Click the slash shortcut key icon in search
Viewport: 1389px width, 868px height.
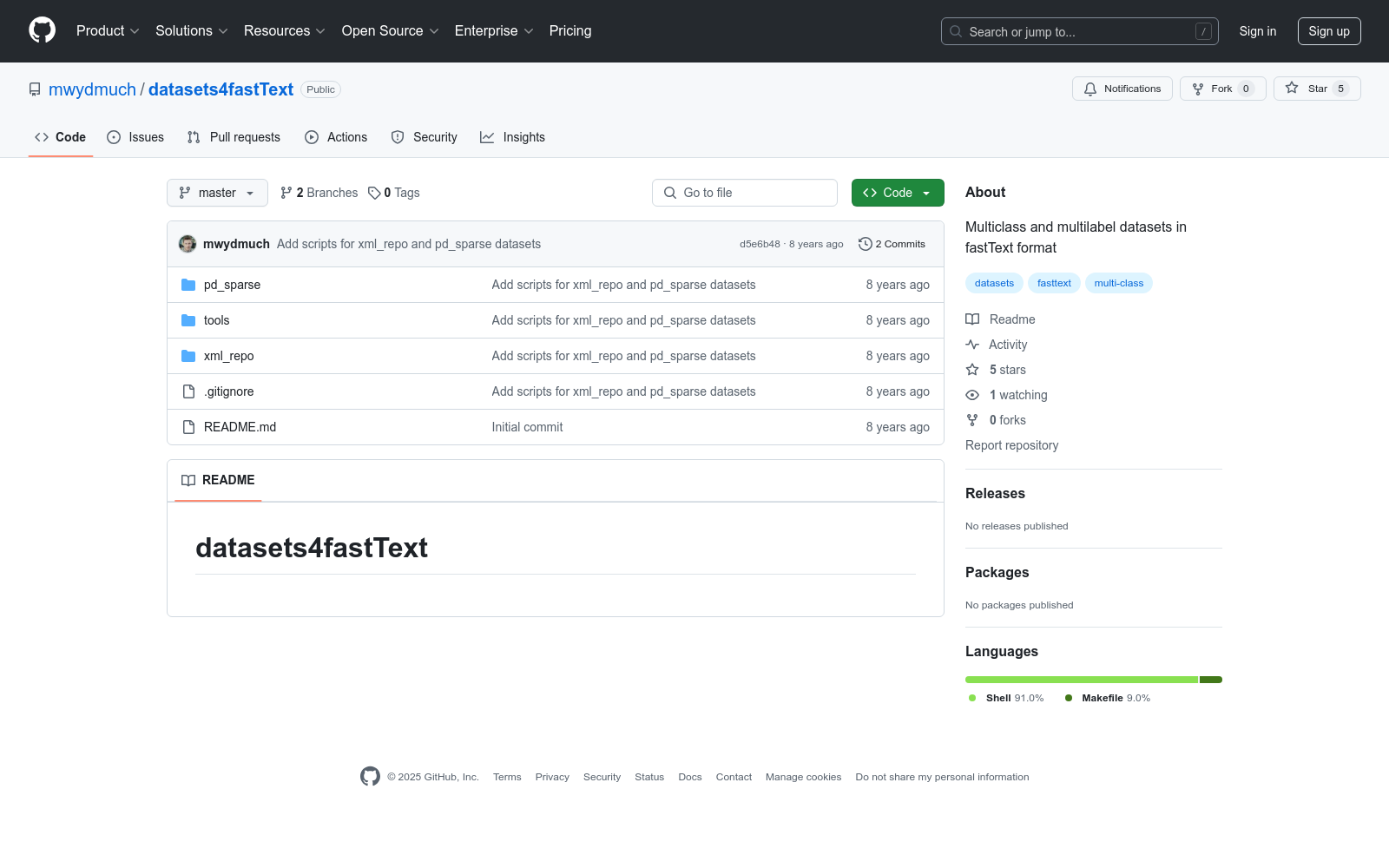[x=1203, y=31]
